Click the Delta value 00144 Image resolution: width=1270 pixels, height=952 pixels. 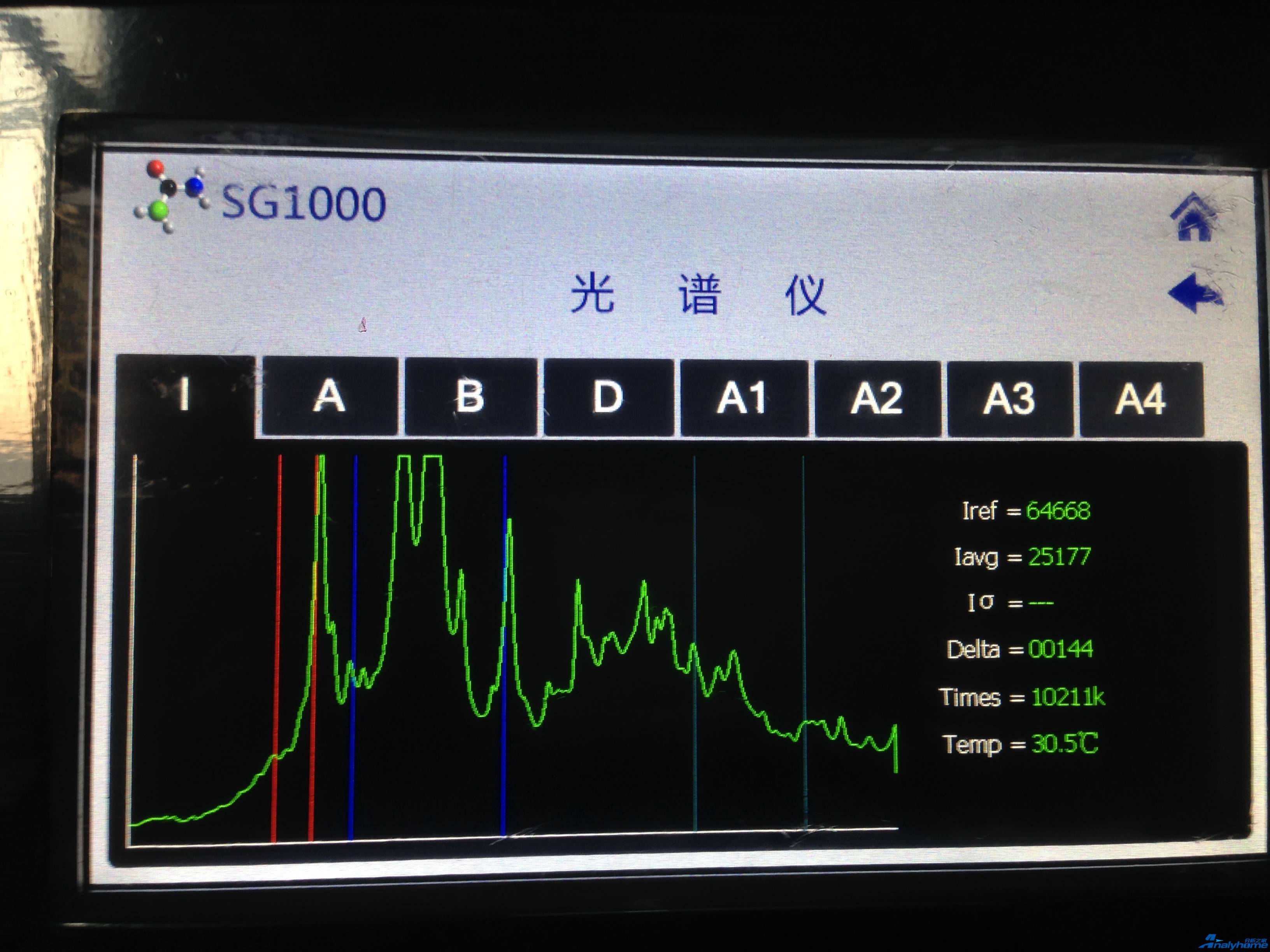point(1061,649)
